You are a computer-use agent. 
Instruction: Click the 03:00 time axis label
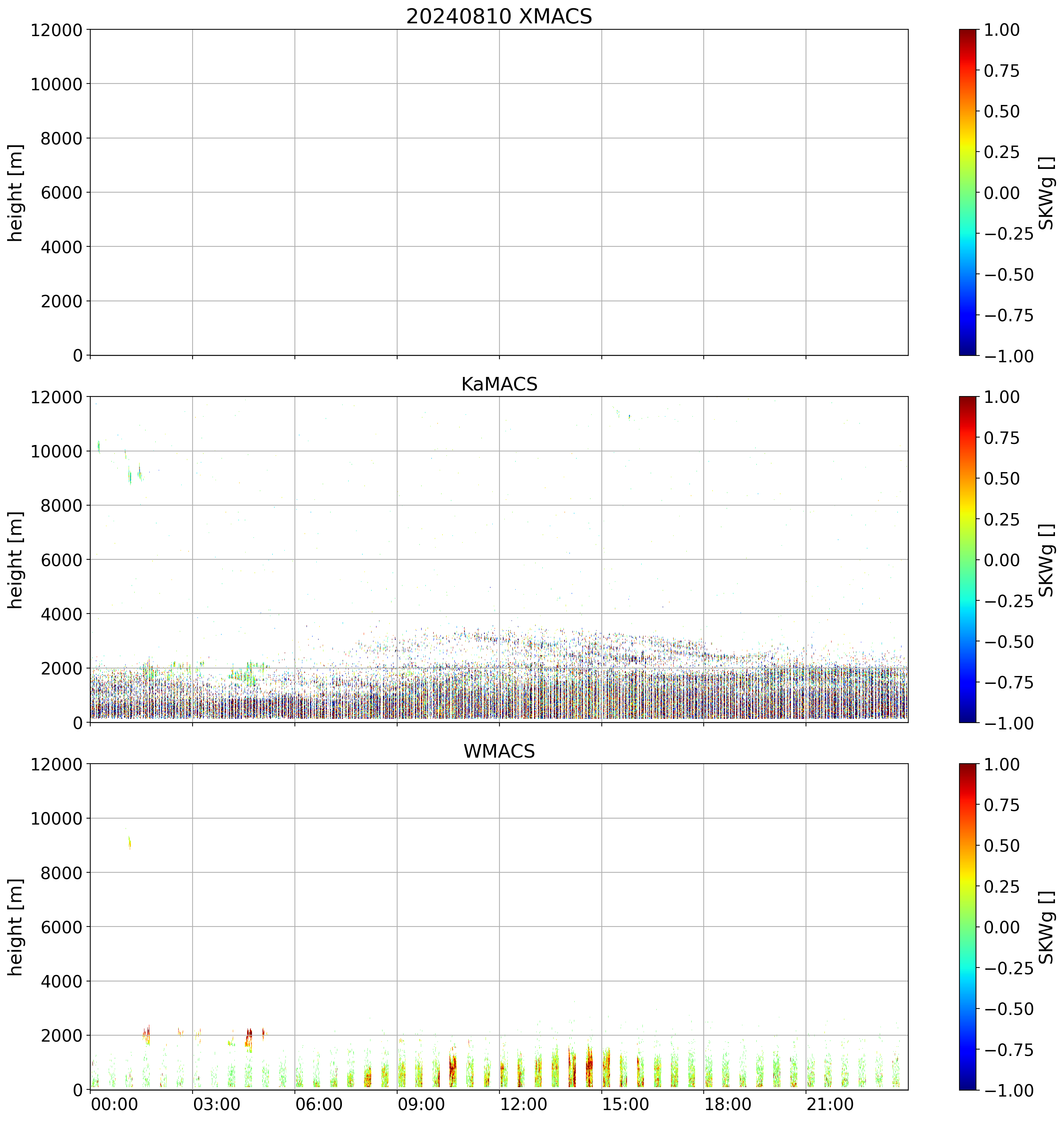pyautogui.click(x=217, y=1104)
